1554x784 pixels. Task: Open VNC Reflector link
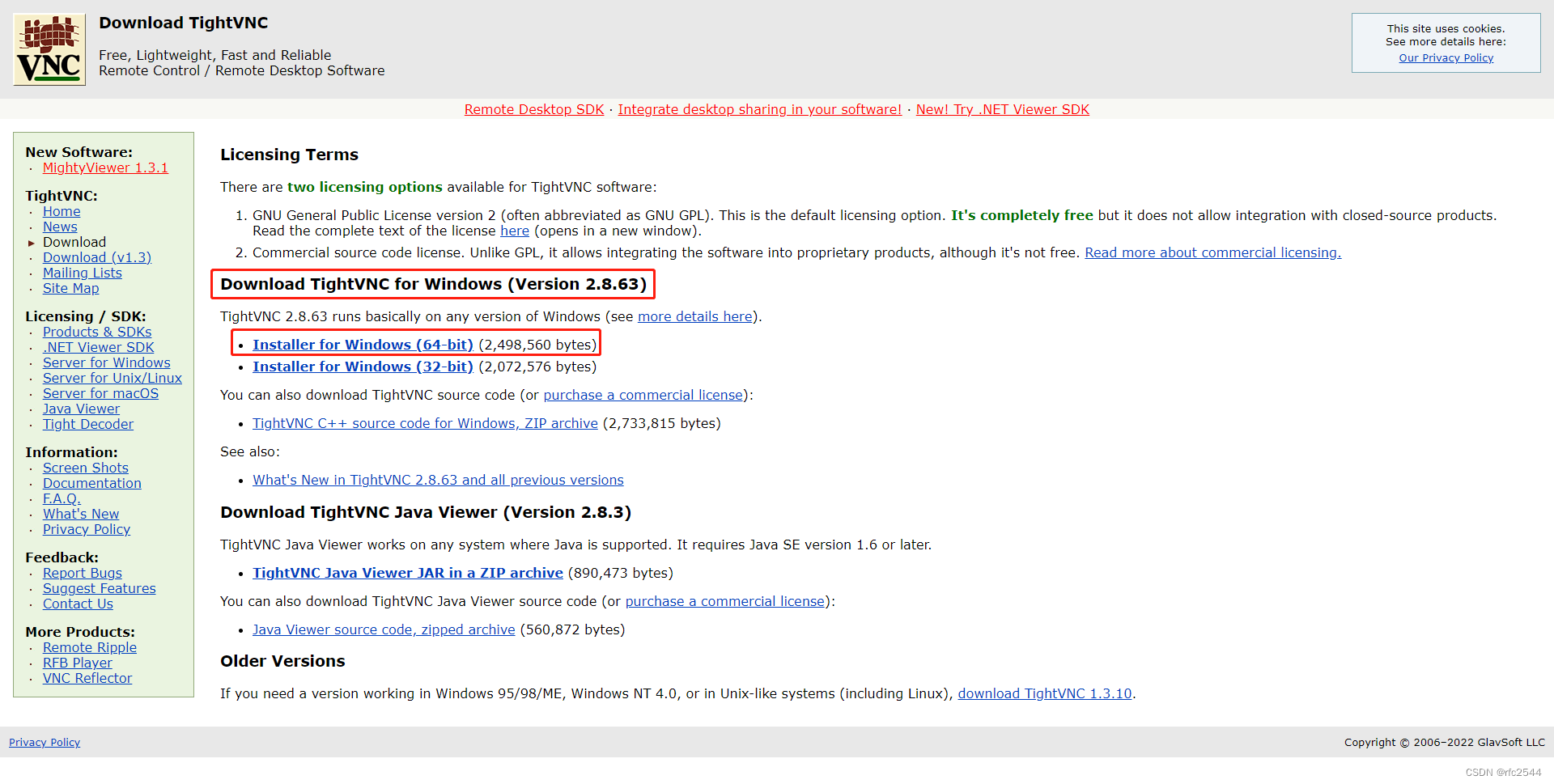87,678
